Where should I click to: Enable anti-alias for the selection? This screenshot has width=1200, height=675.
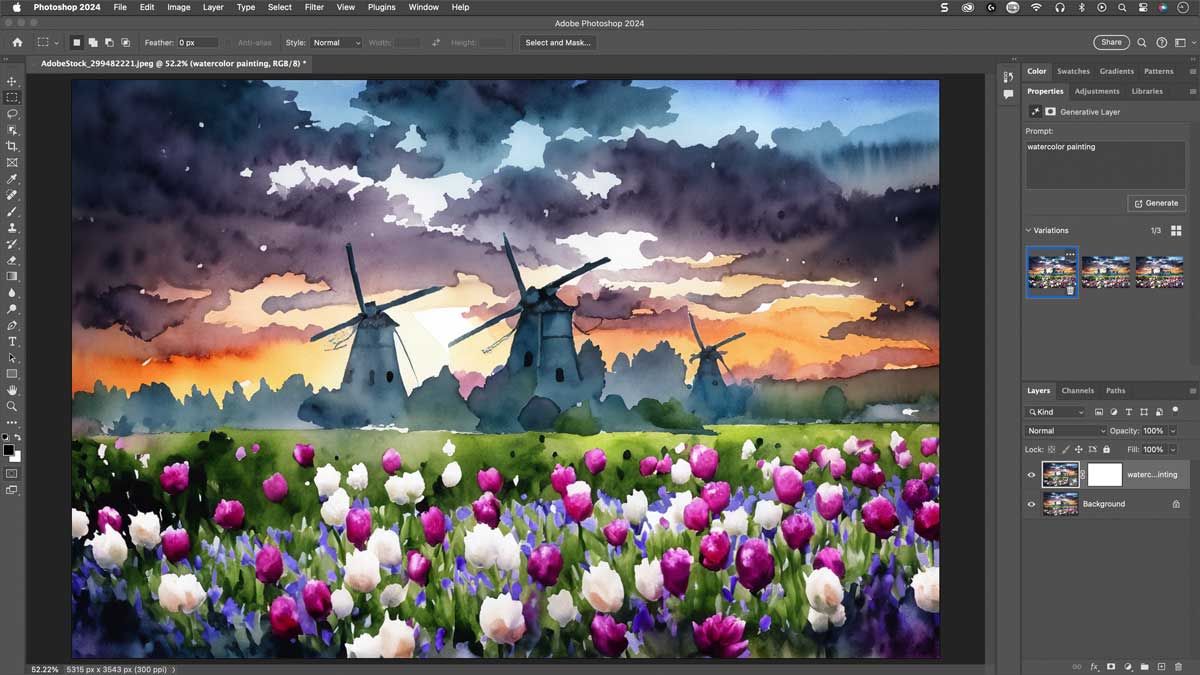[231, 43]
